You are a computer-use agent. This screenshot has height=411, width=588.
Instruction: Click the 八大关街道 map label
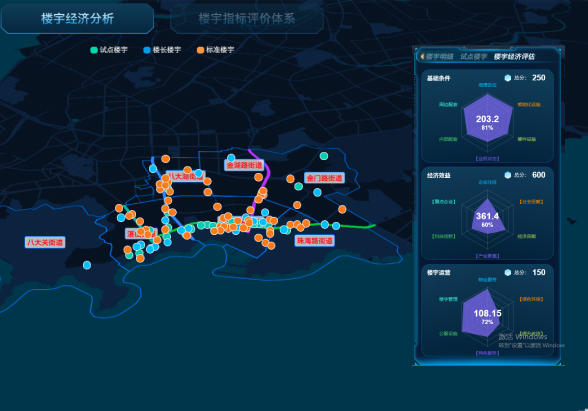pyautogui.click(x=45, y=242)
